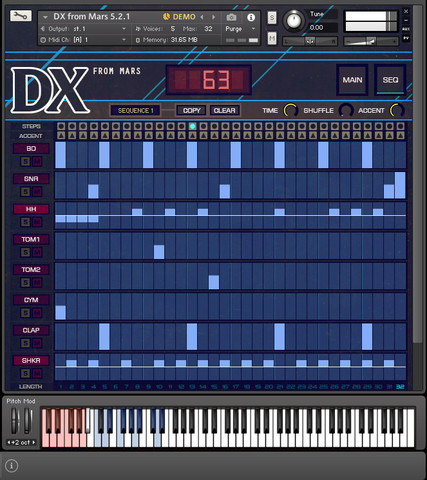Screen dimensions: 427x480
Task: Open the wrench instrument edit icon
Action: [21, 16]
